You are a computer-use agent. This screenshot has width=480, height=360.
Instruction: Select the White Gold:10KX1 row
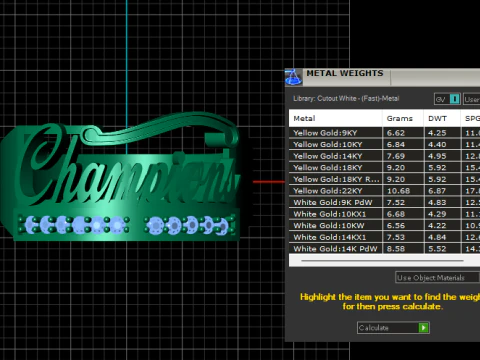tap(384, 214)
